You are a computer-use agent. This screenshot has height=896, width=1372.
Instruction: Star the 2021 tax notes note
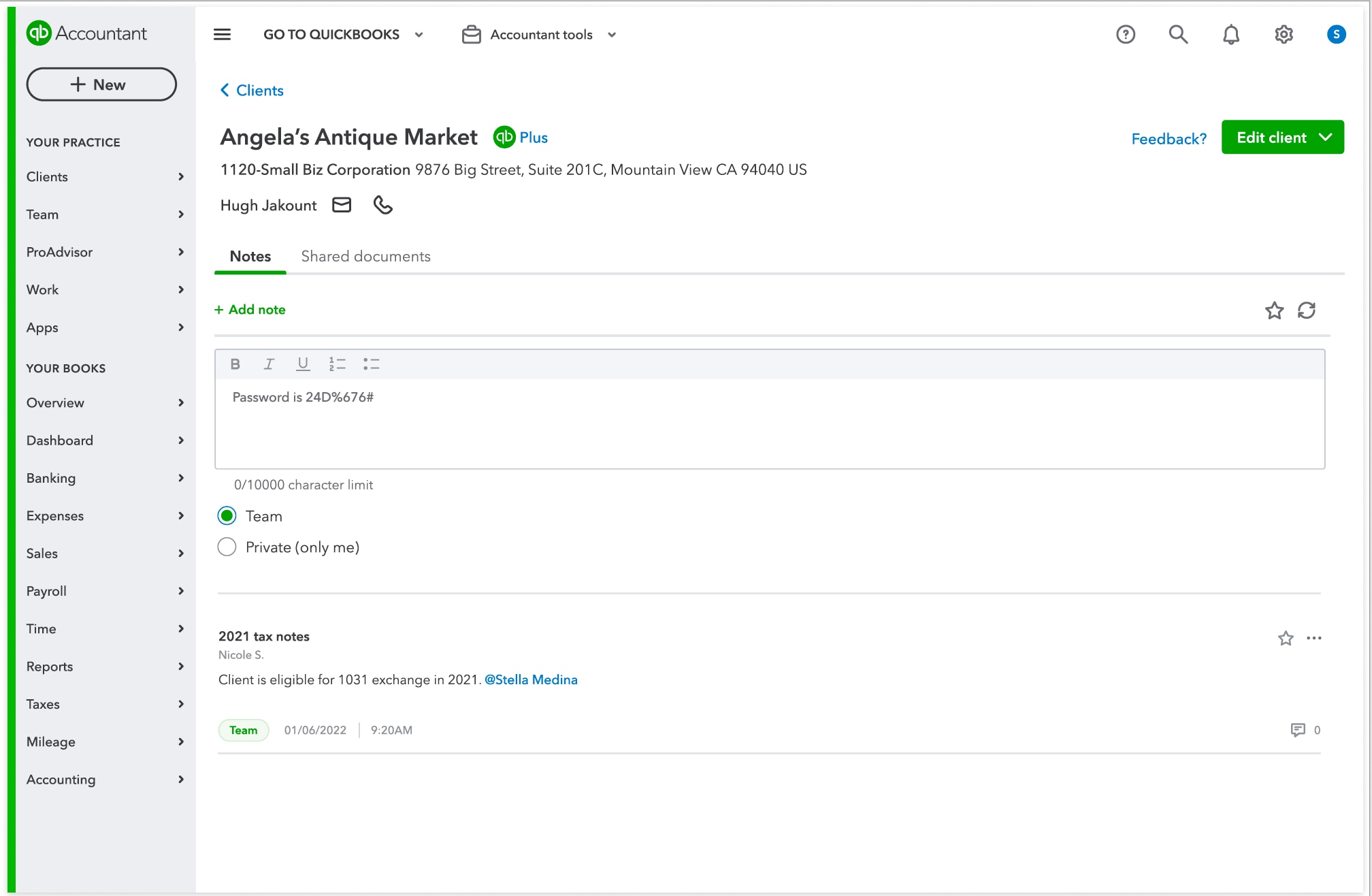coord(1286,638)
